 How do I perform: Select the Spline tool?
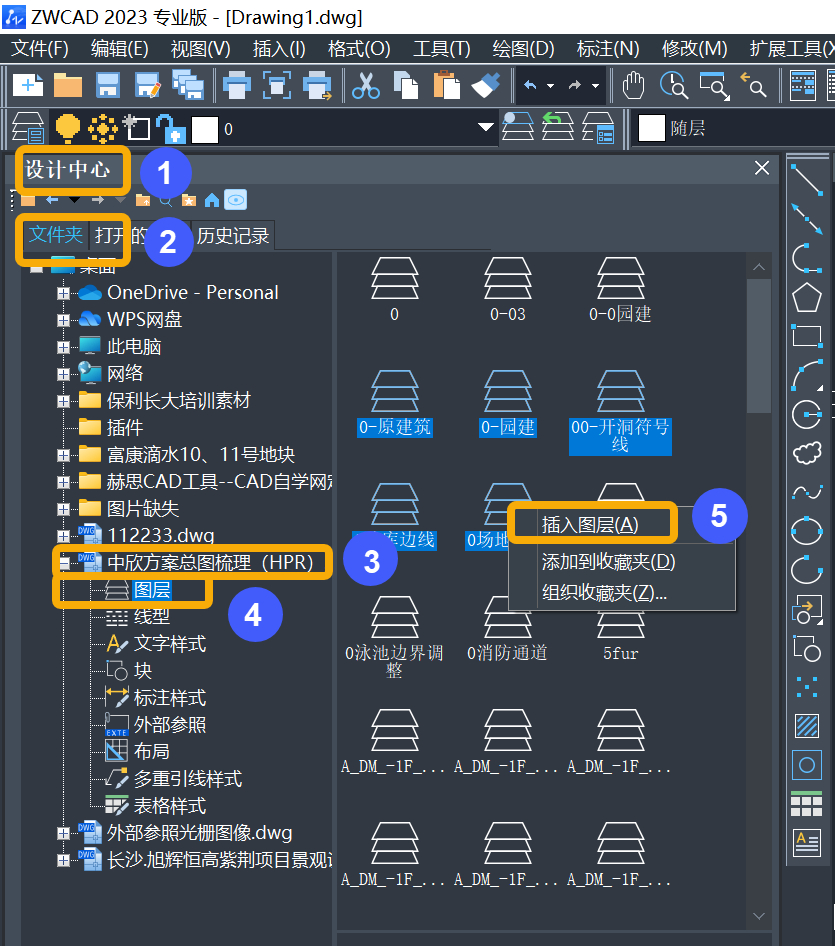coord(807,493)
